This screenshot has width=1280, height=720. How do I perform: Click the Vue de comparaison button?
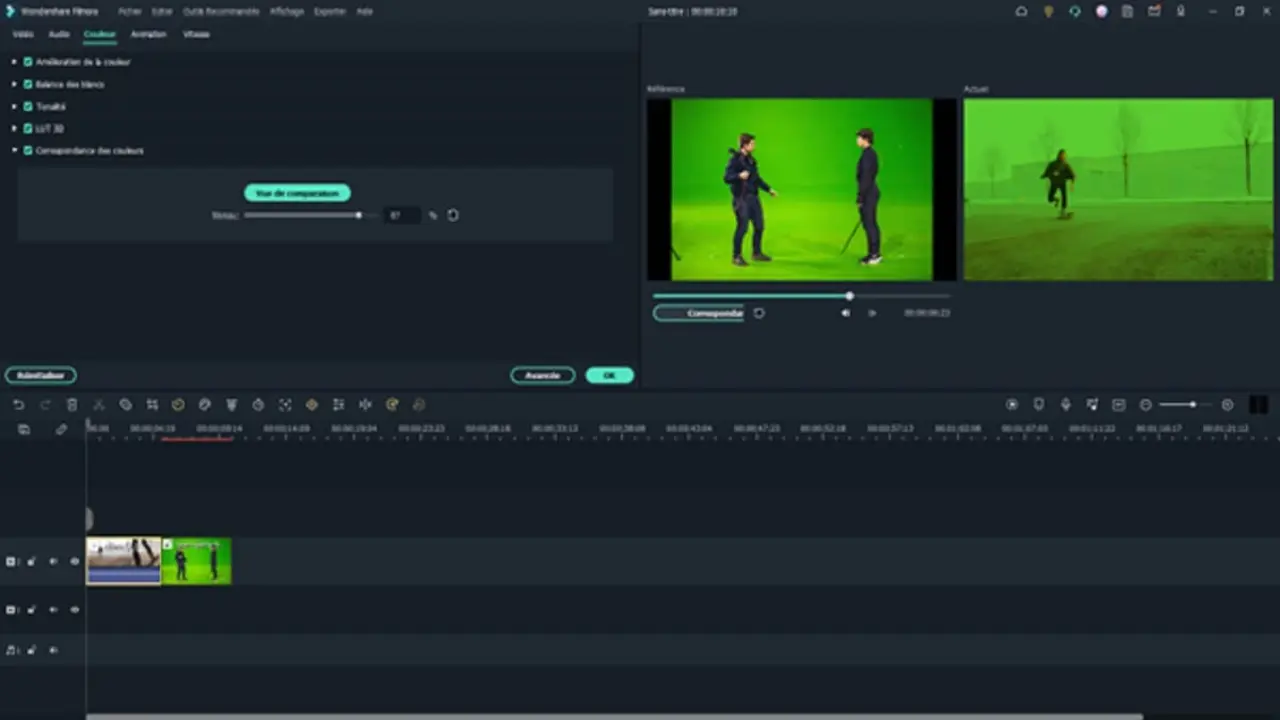click(297, 193)
